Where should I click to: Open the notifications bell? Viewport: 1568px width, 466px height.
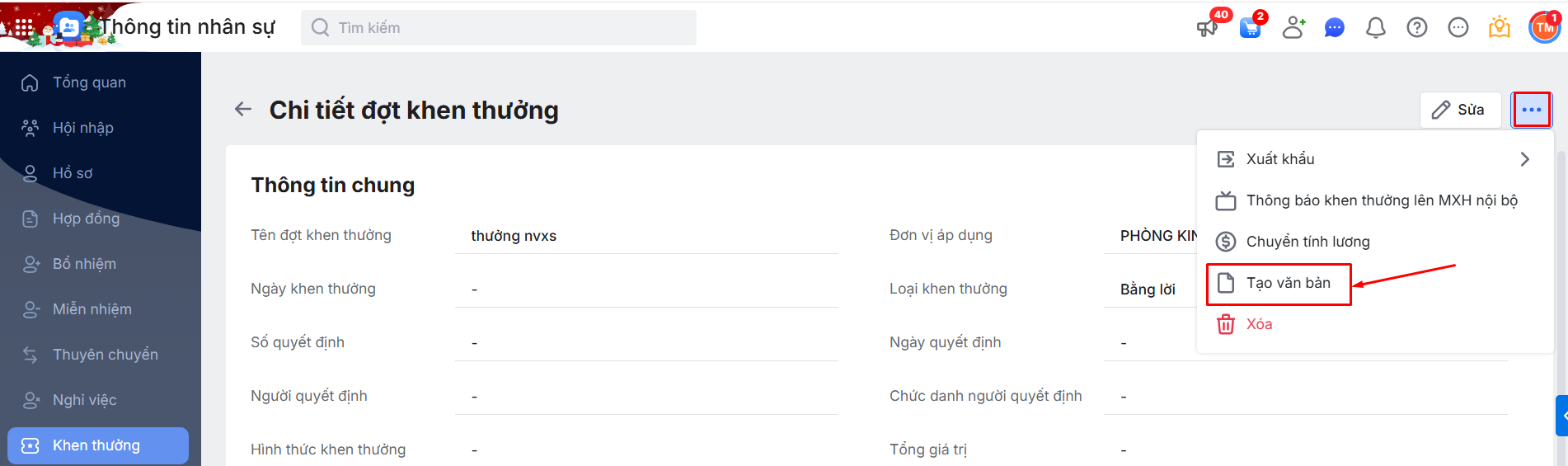pyautogui.click(x=1375, y=28)
